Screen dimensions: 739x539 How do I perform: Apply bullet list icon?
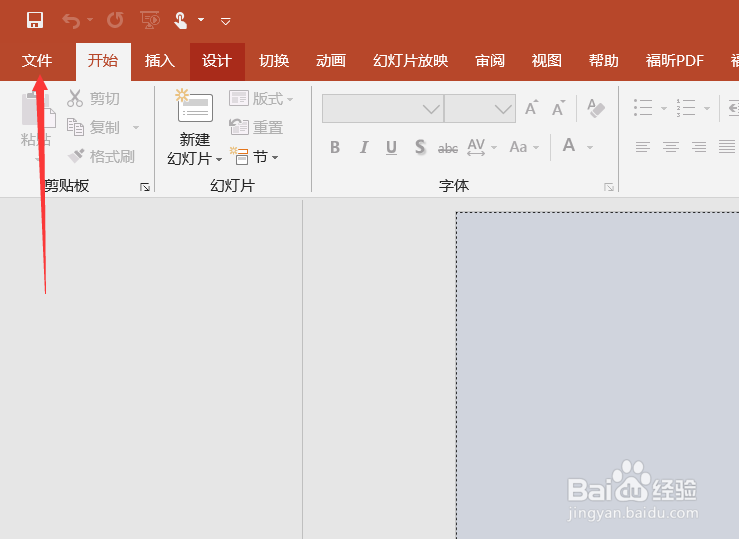tap(643, 108)
